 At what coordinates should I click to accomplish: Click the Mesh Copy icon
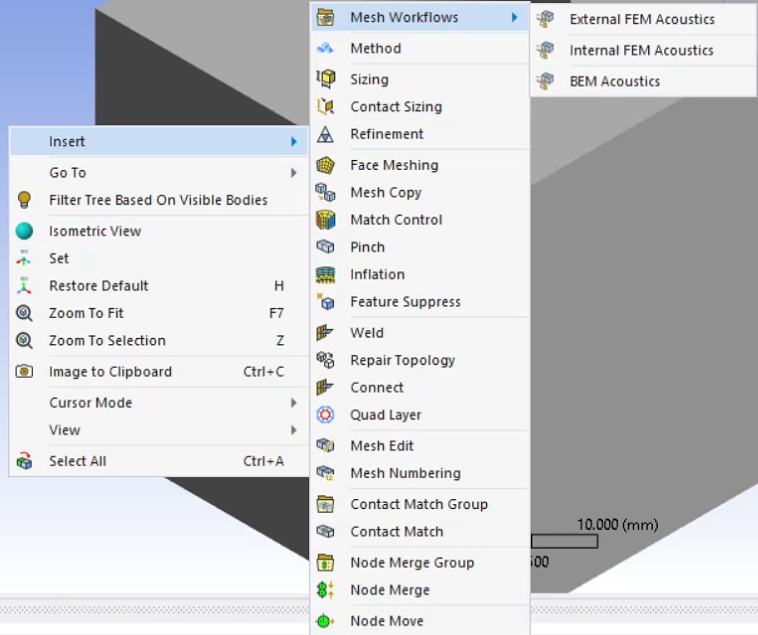click(325, 192)
